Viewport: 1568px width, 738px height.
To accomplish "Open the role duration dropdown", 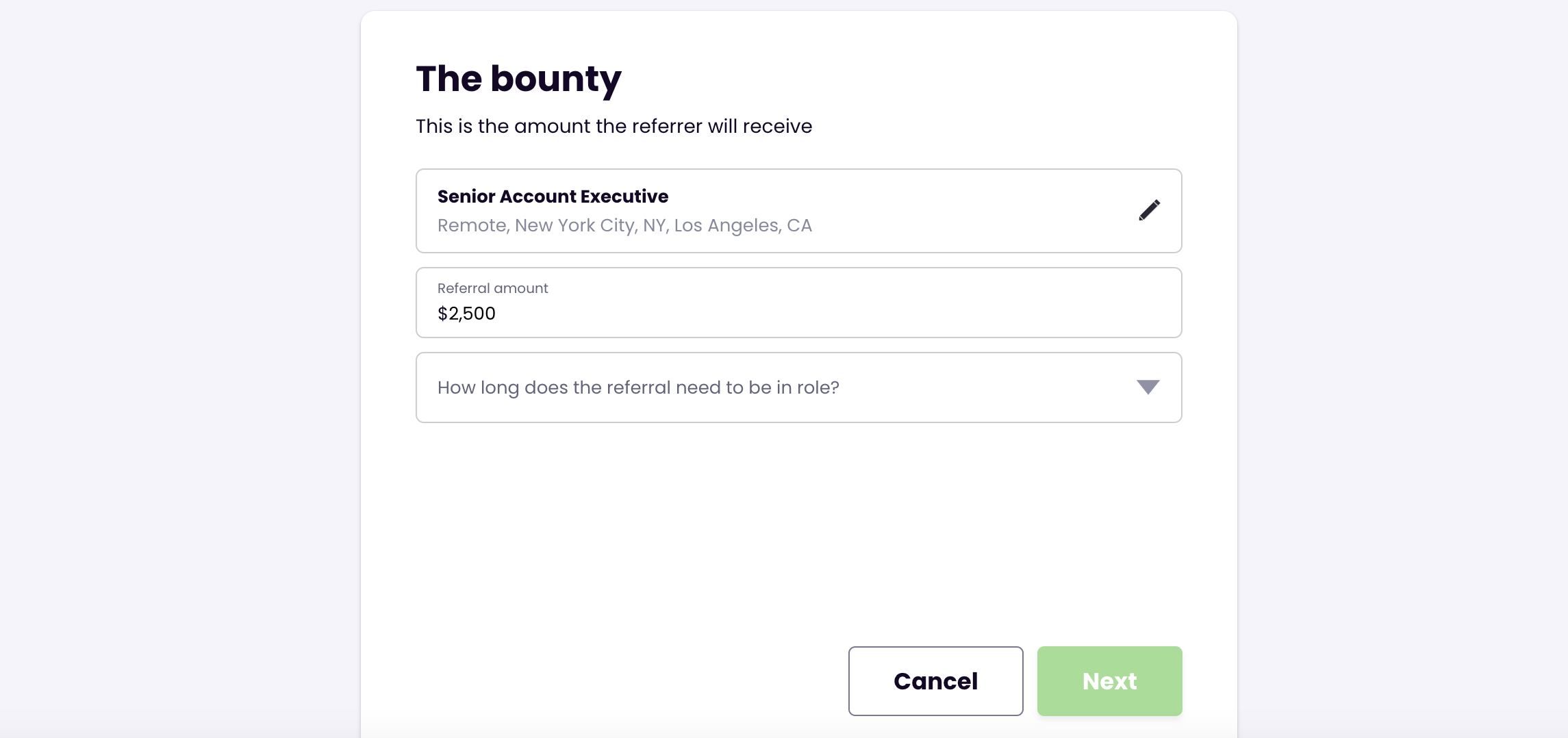I will (798, 387).
